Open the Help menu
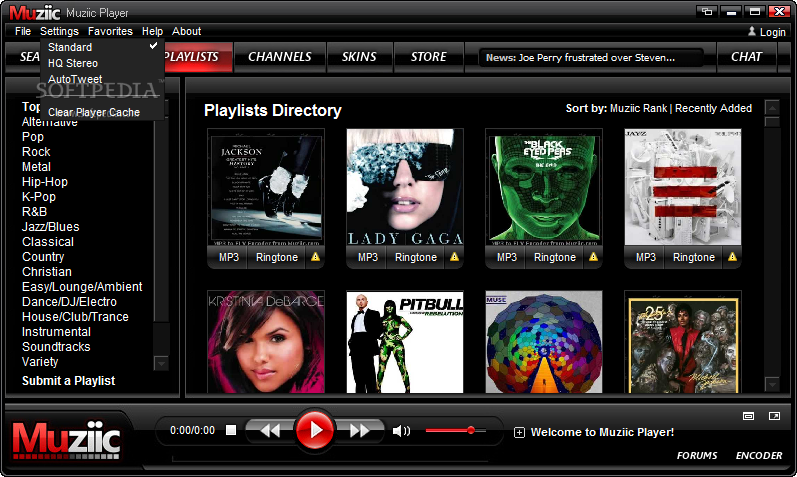 [152, 31]
